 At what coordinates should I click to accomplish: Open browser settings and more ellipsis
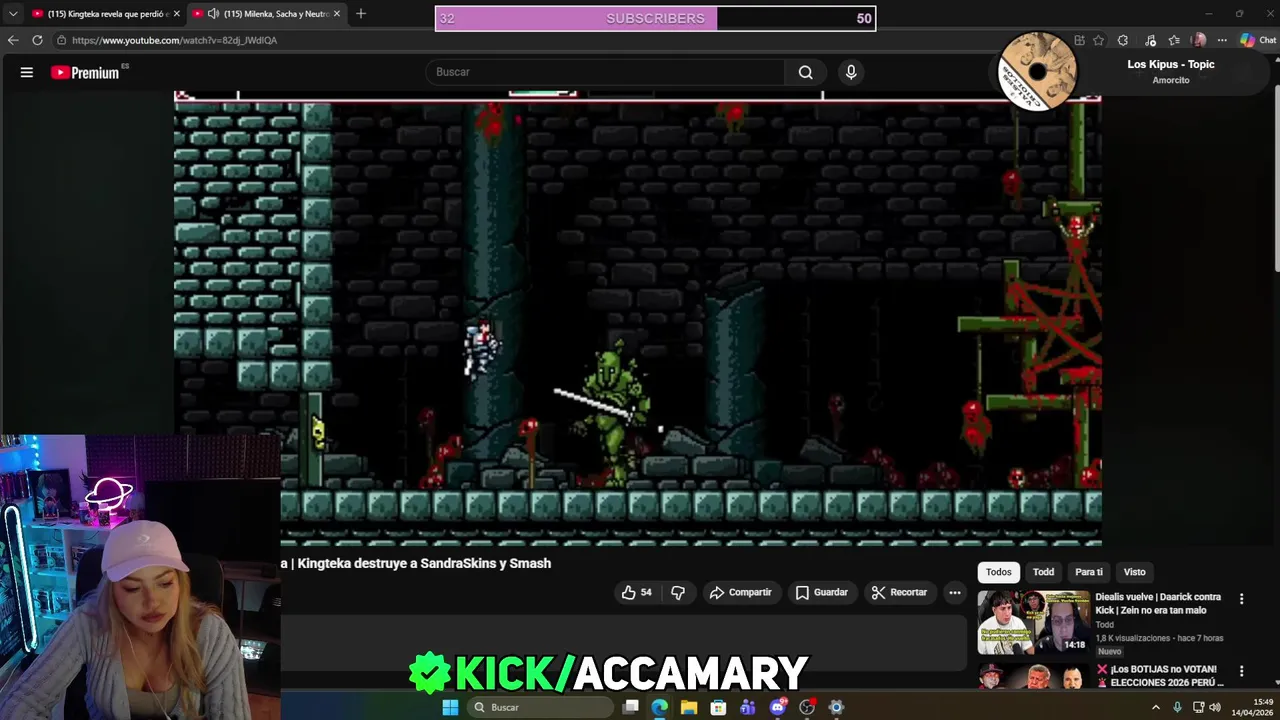(x=1222, y=40)
